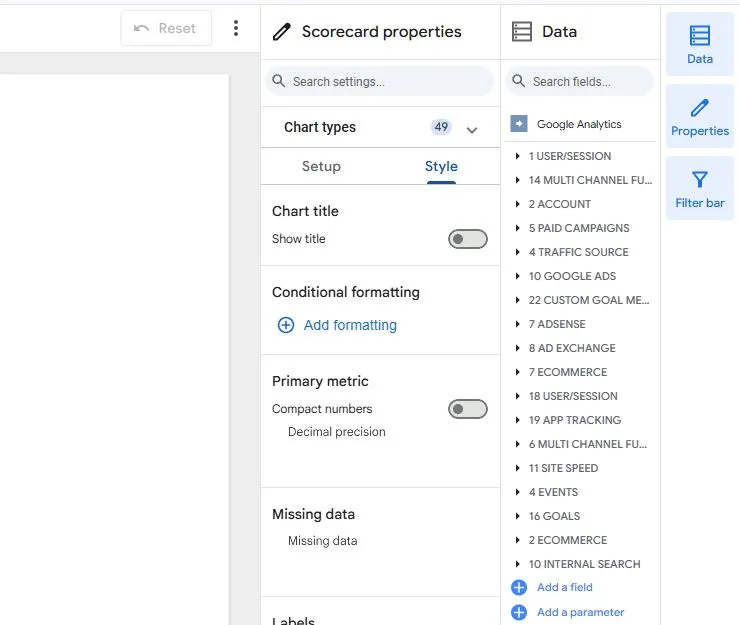
Task: Click the Add a field link
Action: [564, 587]
